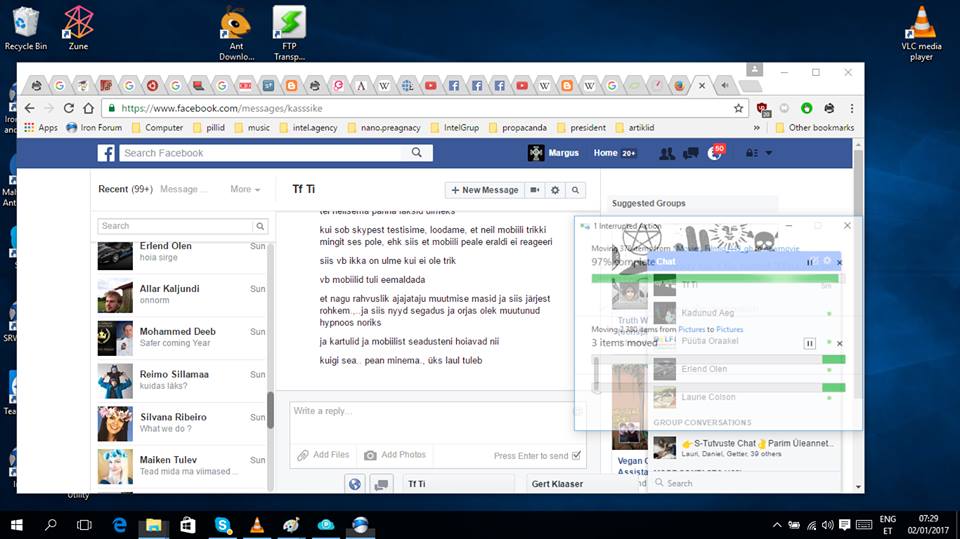Image resolution: width=960 pixels, height=539 pixels.
Task: Open the privacy shortcuts lock icon
Action: (x=751, y=153)
